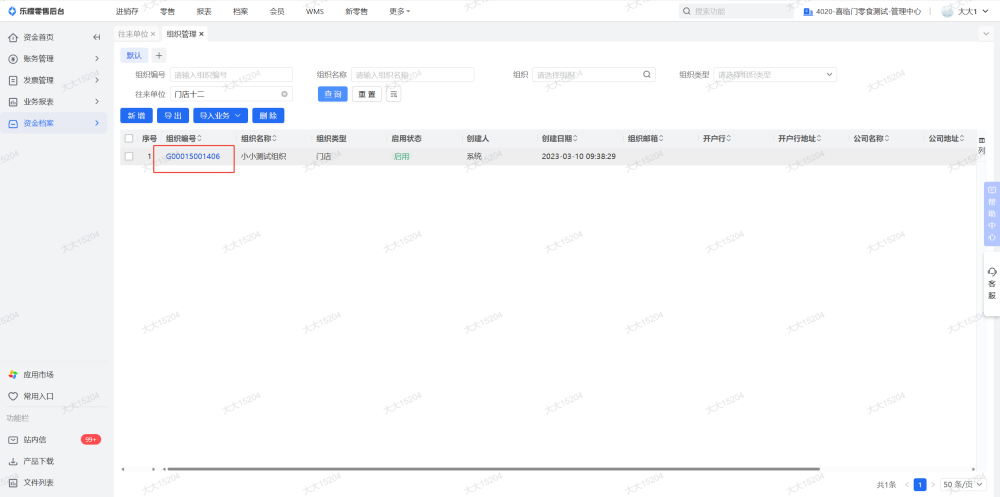Open 资金档案 sidebar menu

coord(54,123)
